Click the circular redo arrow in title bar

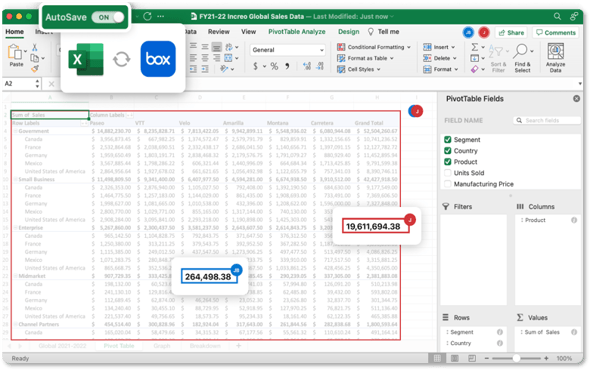pos(148,16)
